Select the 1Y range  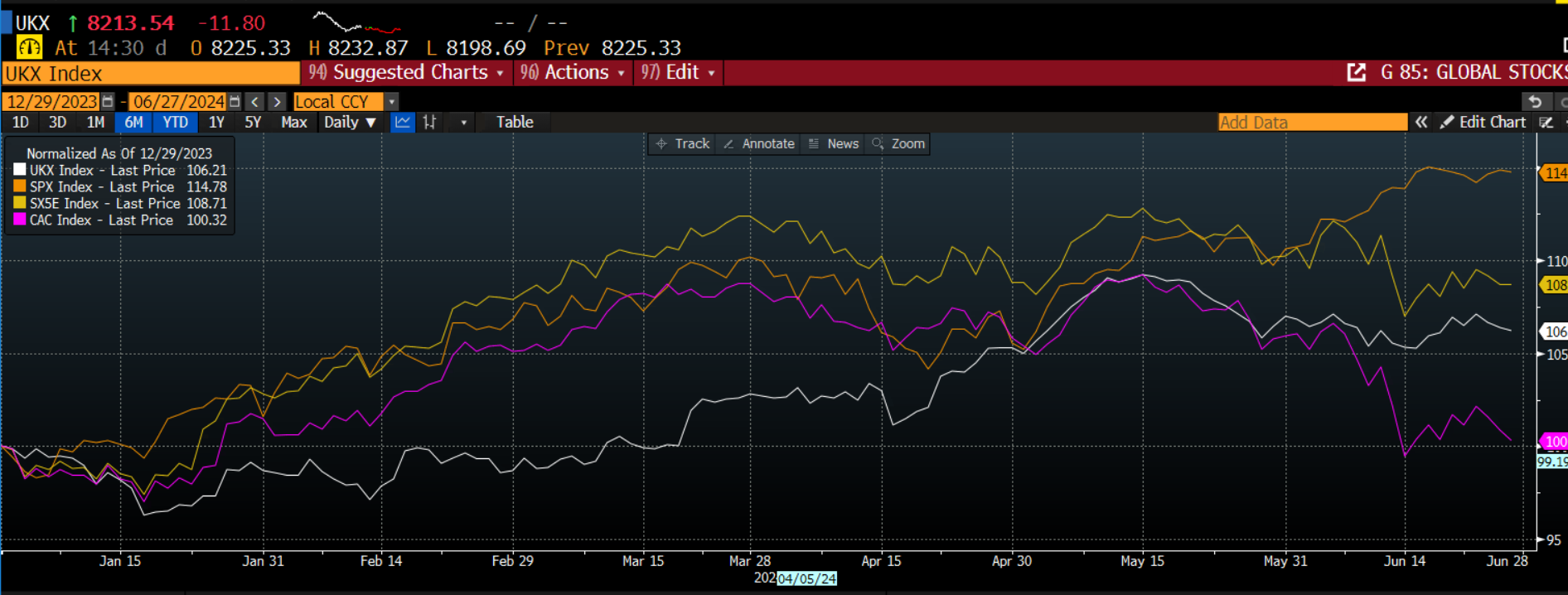click(x=216, y=122)
